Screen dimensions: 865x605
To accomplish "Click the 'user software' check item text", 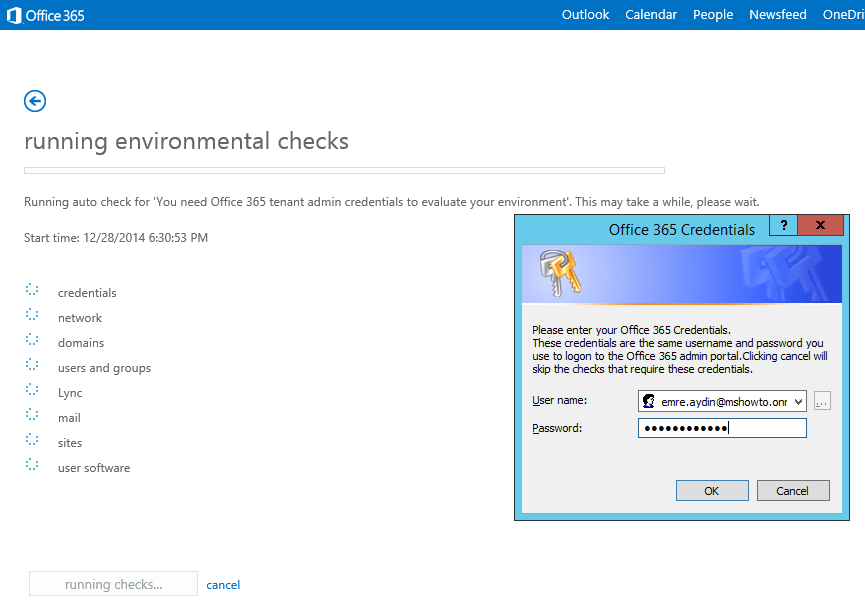I will pos(94,468).
